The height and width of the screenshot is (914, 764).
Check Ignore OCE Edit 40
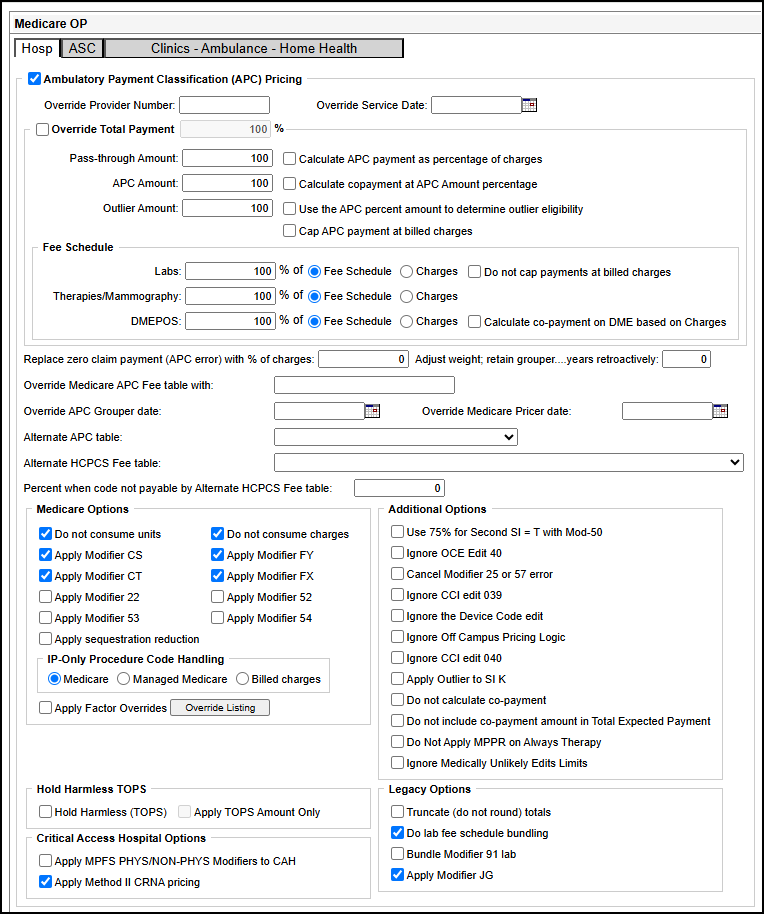(x=397, y=553)
